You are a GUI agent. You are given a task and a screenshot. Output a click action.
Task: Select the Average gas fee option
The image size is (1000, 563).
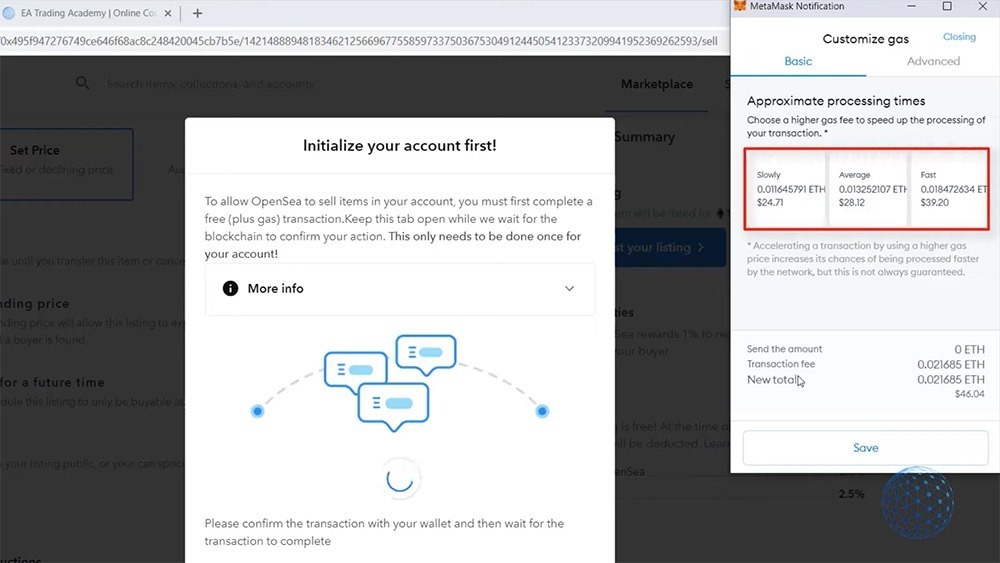[x=868, y=188]
